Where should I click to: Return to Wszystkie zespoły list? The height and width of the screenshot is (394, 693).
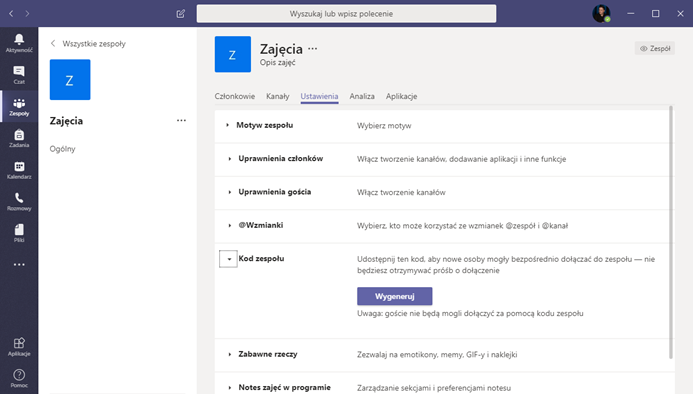[88, 43]
